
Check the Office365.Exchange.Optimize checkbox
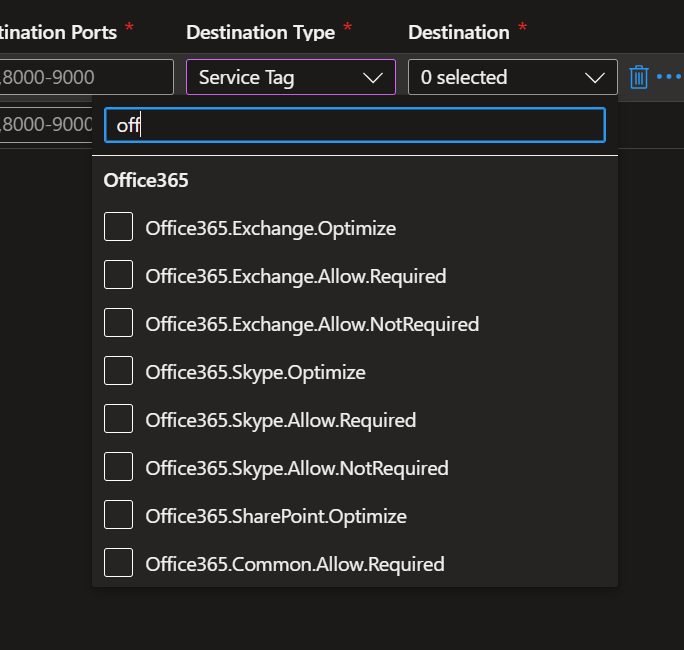[x=118, y=227]
